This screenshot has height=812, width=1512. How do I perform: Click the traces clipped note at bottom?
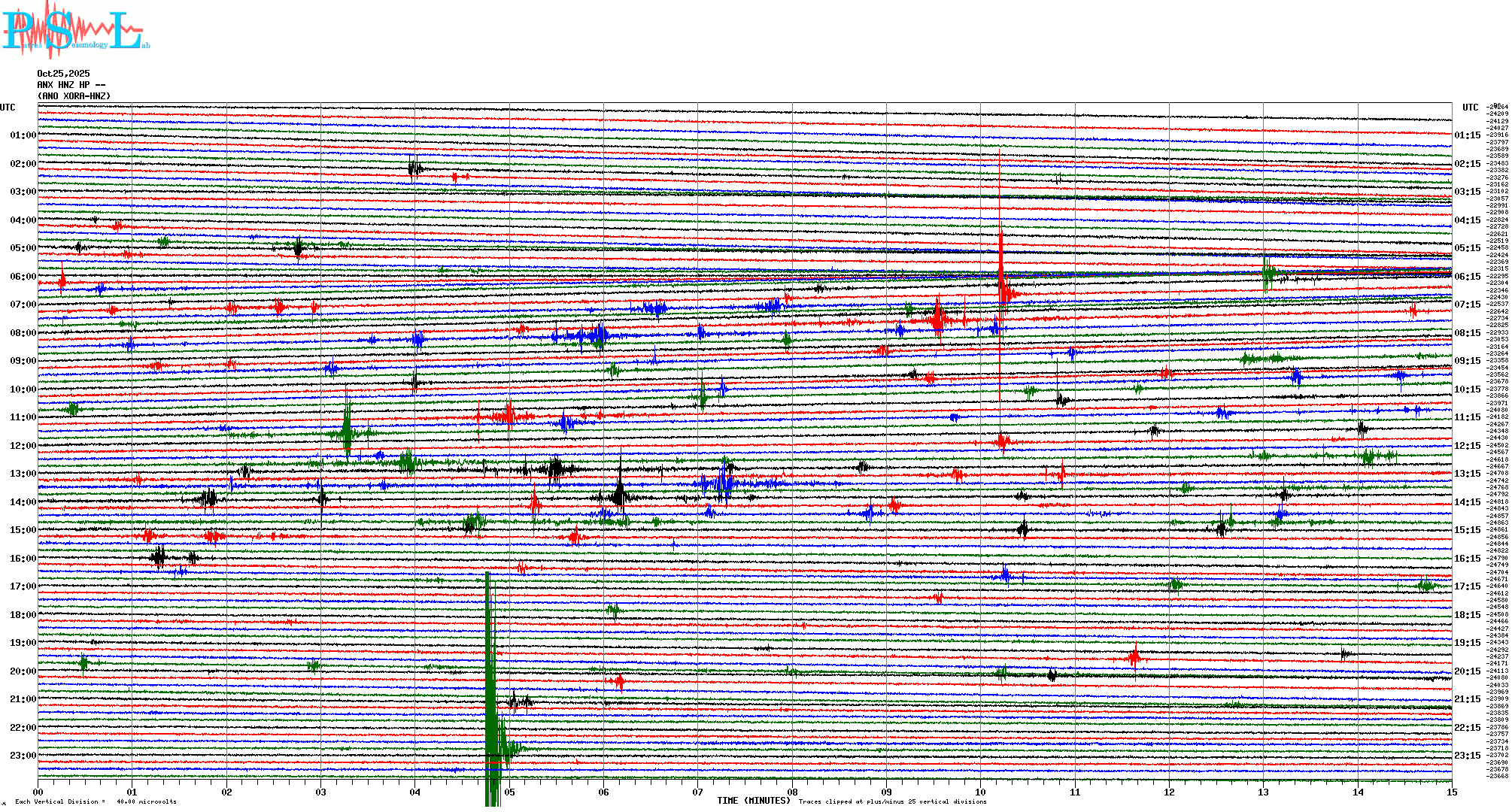point(892,801)
